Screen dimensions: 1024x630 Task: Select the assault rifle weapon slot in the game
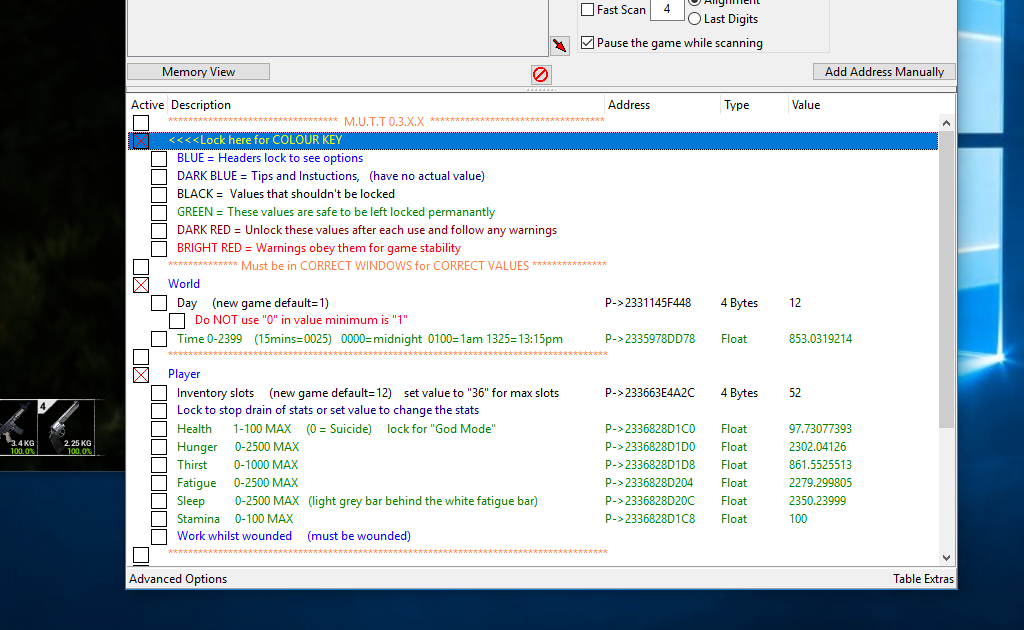(18, 428)
